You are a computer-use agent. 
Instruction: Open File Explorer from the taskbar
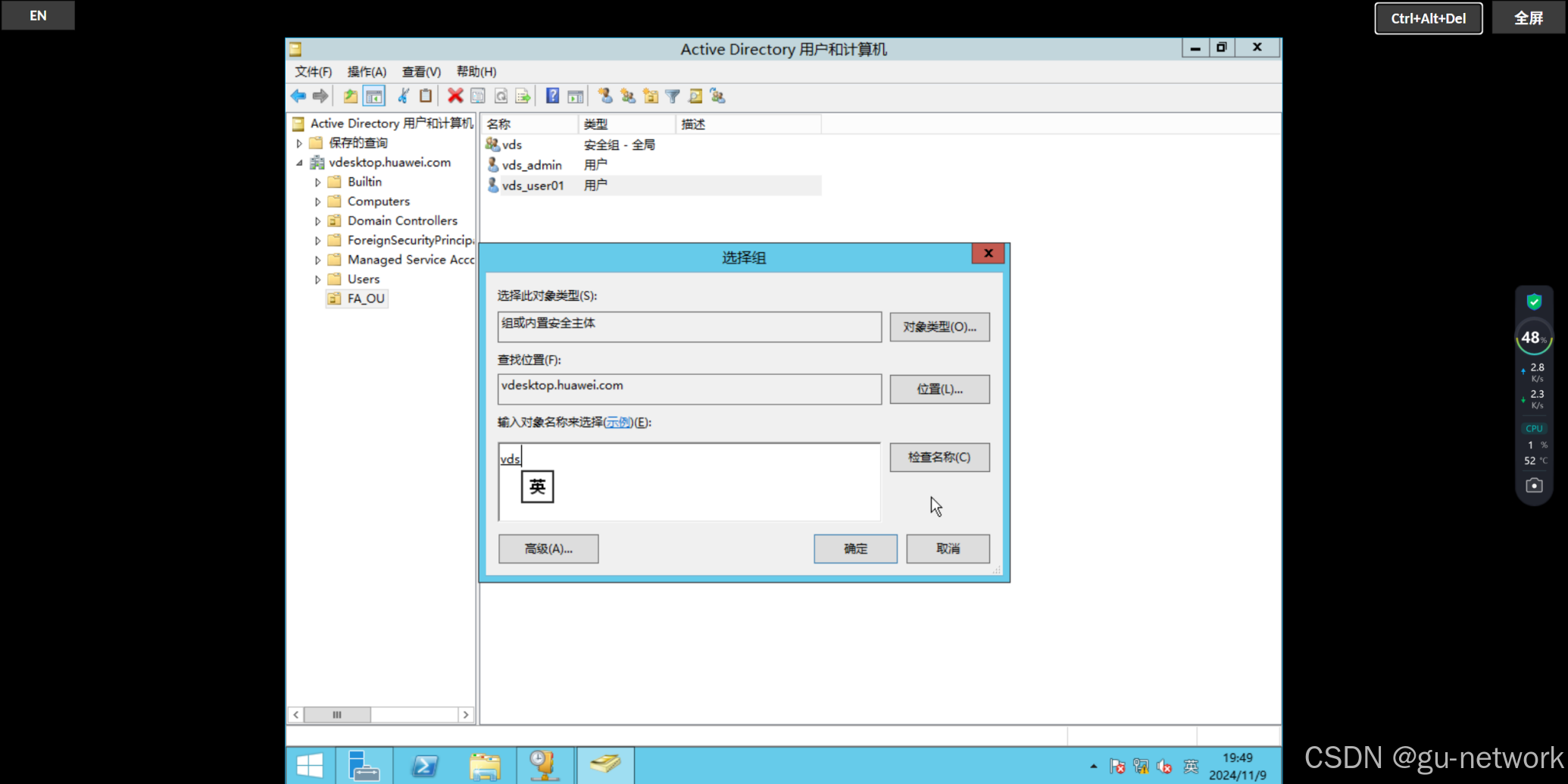(x=485, y=766)
